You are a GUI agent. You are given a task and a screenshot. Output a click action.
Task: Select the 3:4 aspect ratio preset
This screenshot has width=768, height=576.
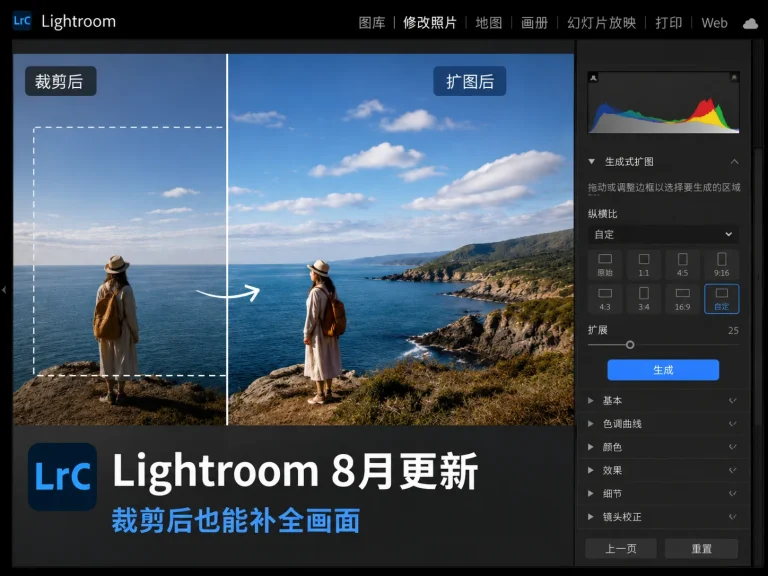click(644, 299)
